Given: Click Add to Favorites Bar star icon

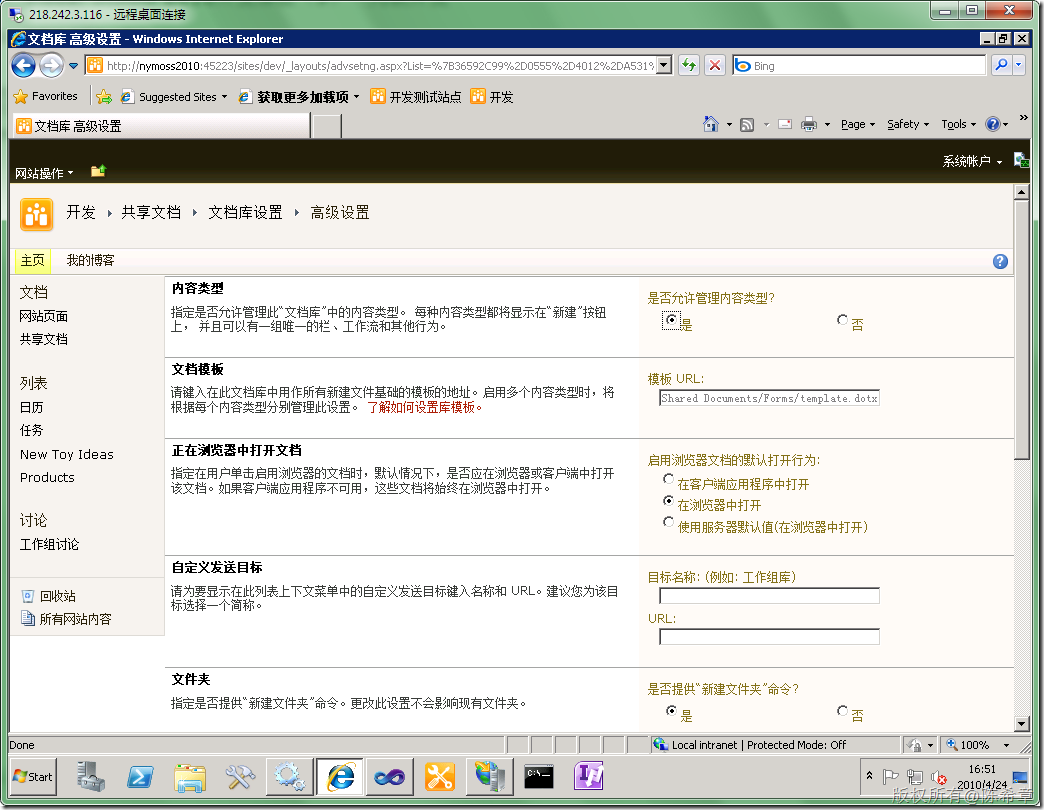Looking at the screenshot, I should point(104,97).
